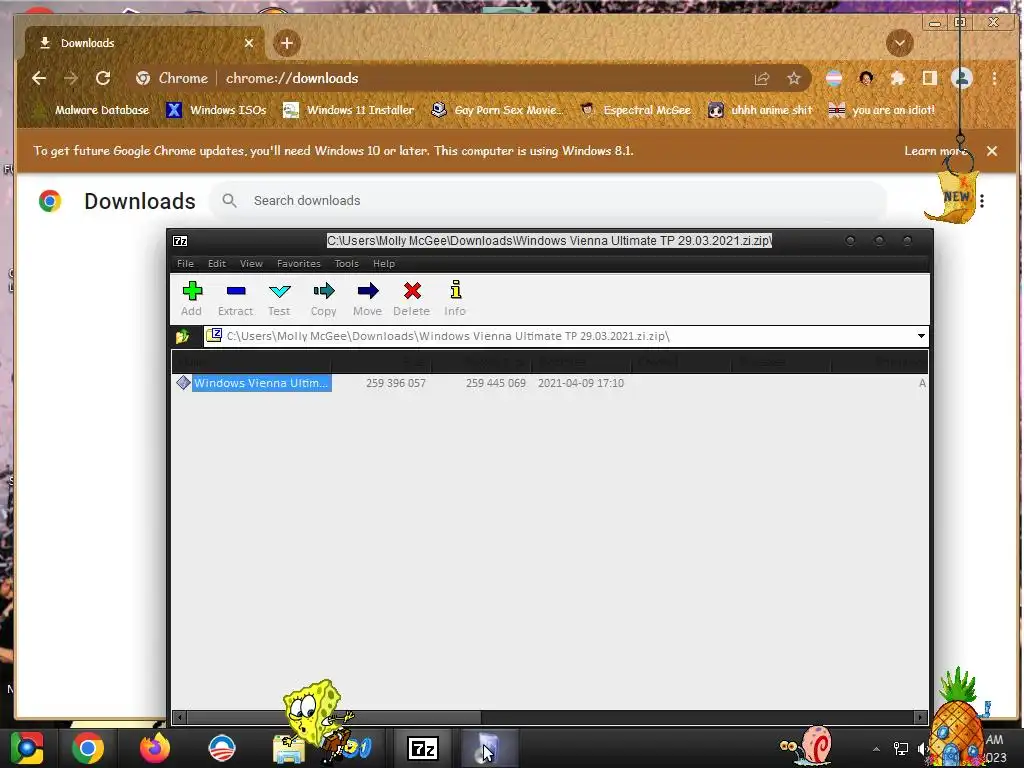Open the File menu in 7-Zip
The height and width of the screenshot is (768, 1024).
click(x=185, y=264)
